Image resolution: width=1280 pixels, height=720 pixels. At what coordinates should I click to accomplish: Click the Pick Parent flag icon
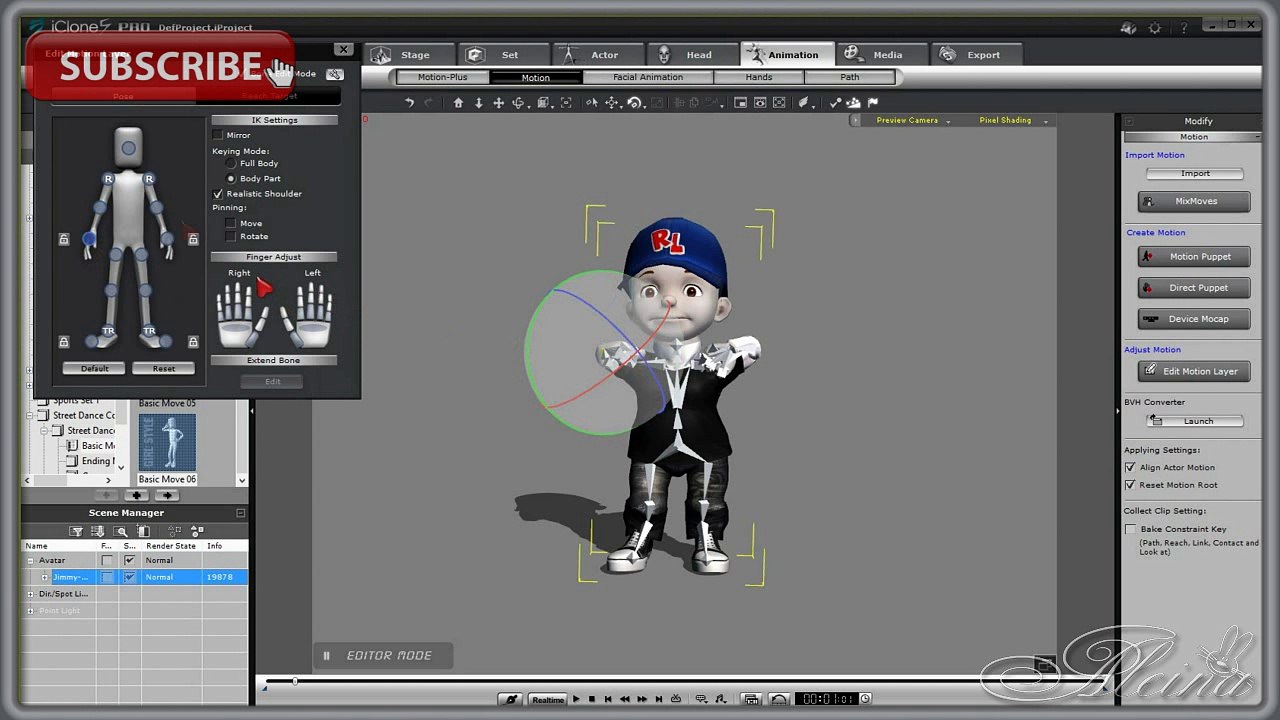[873, 102]
